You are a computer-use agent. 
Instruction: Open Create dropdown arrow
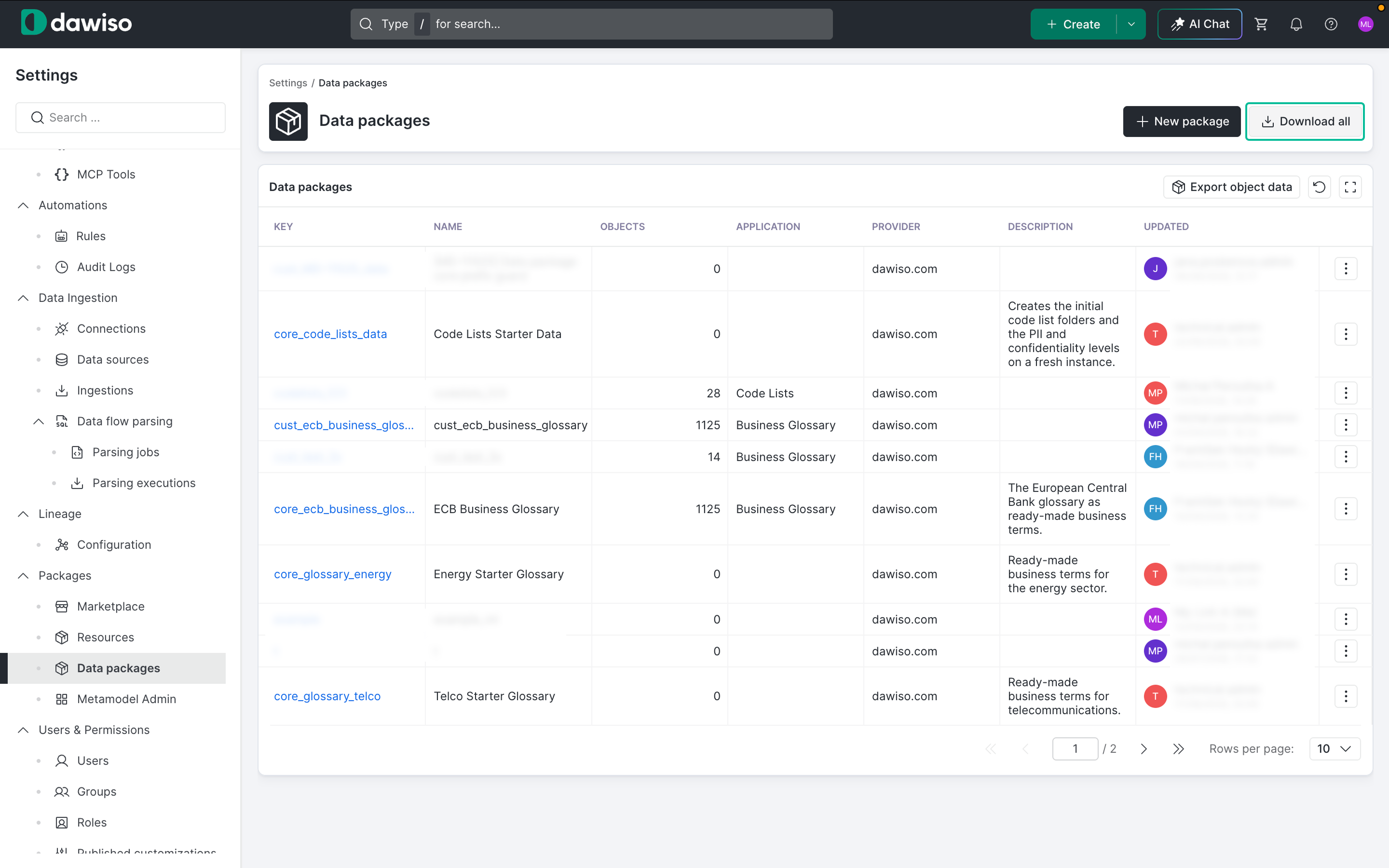click(x=1130, y=24)
